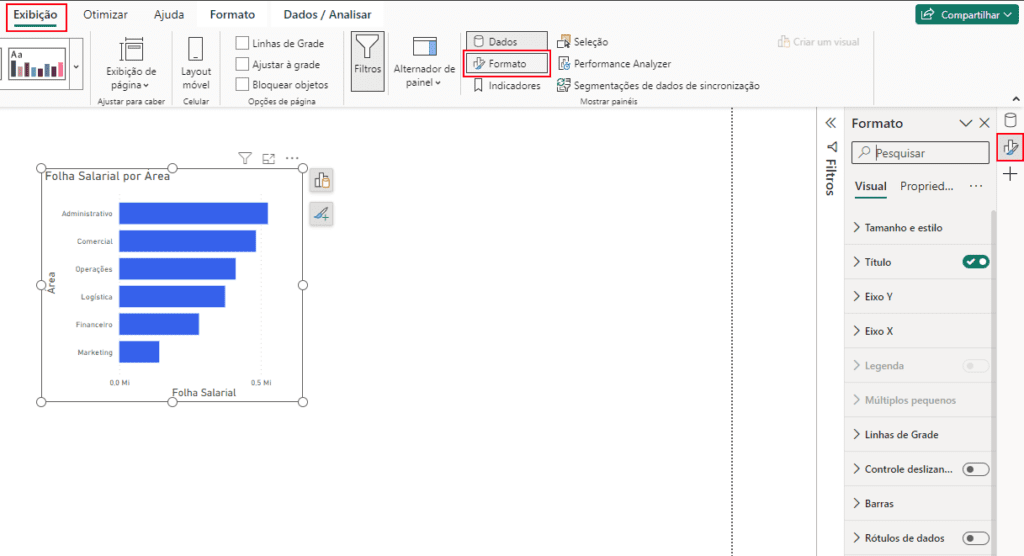Open the Propriedades format tab

click(926, 186)
